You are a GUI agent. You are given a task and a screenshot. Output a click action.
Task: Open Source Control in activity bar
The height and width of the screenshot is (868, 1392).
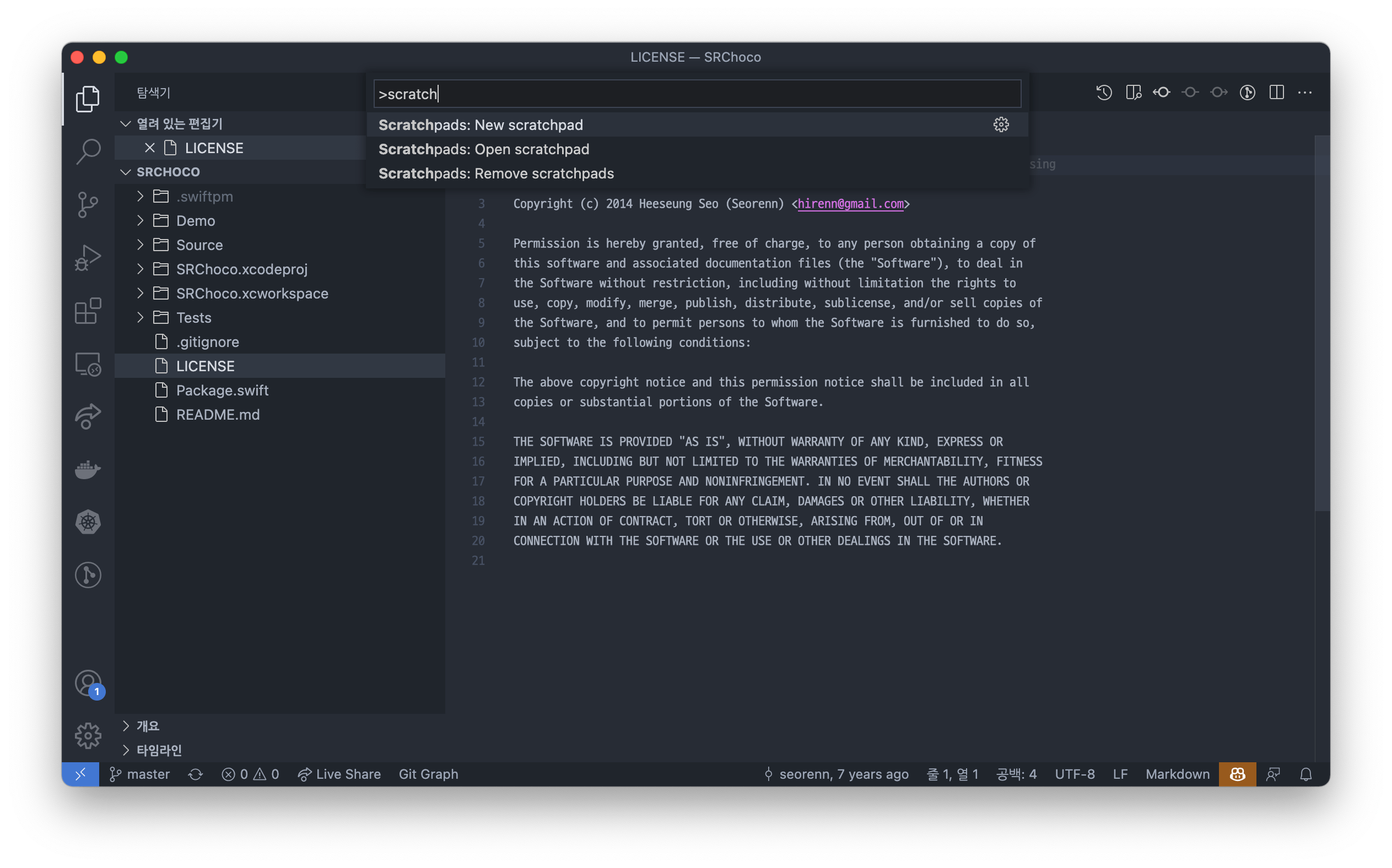click(x=88, y=205)
